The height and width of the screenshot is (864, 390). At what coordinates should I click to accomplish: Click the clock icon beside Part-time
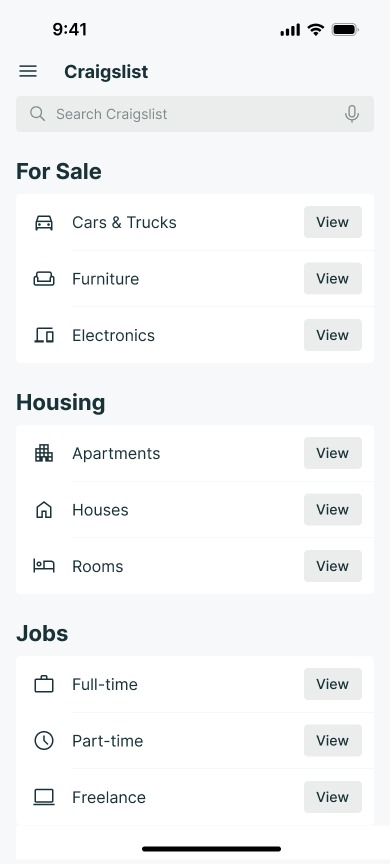click(x=44, y=741)
